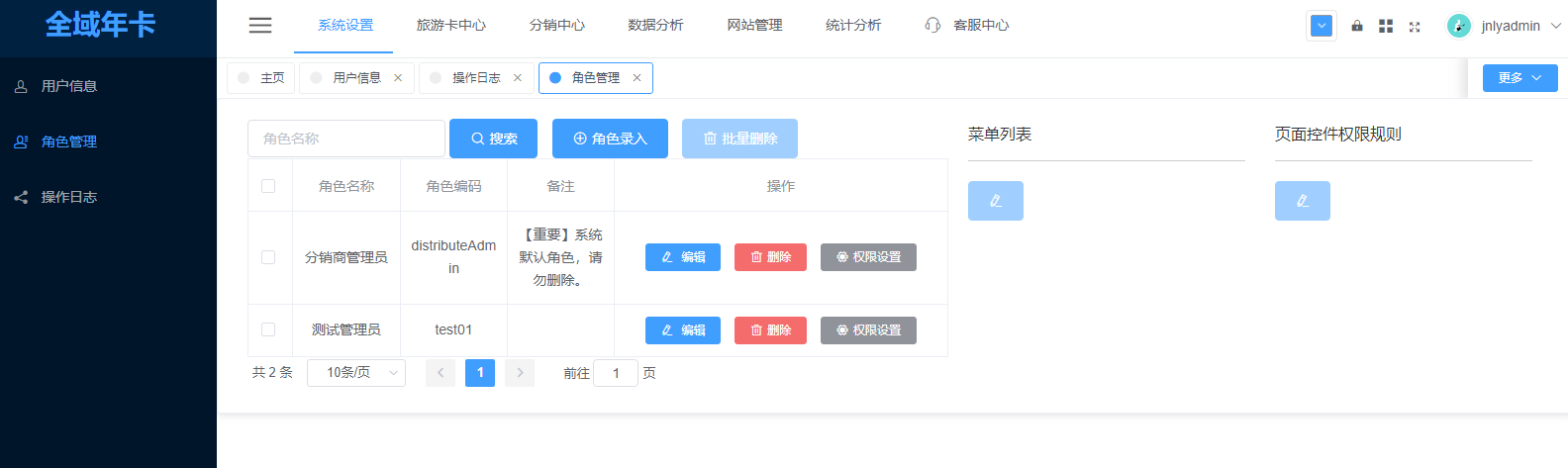Click the edit pencil button under 菜单列表

[996, 201]
